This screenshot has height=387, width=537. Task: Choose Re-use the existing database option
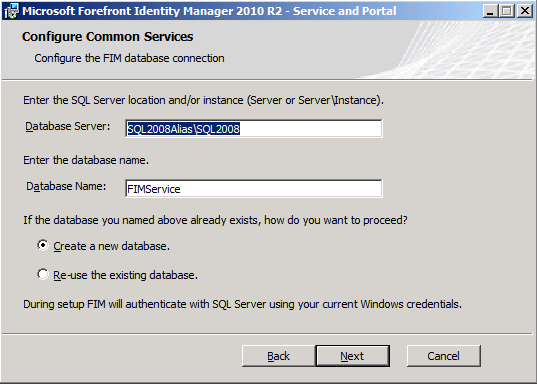(43, 274)
